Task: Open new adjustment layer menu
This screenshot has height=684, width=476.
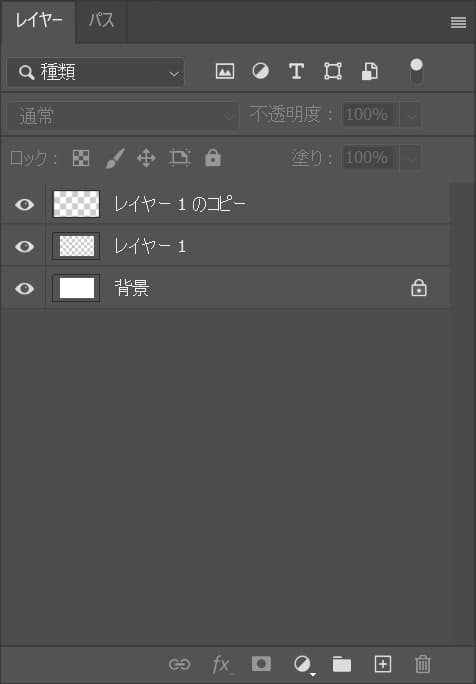Action: coord(303,665)
